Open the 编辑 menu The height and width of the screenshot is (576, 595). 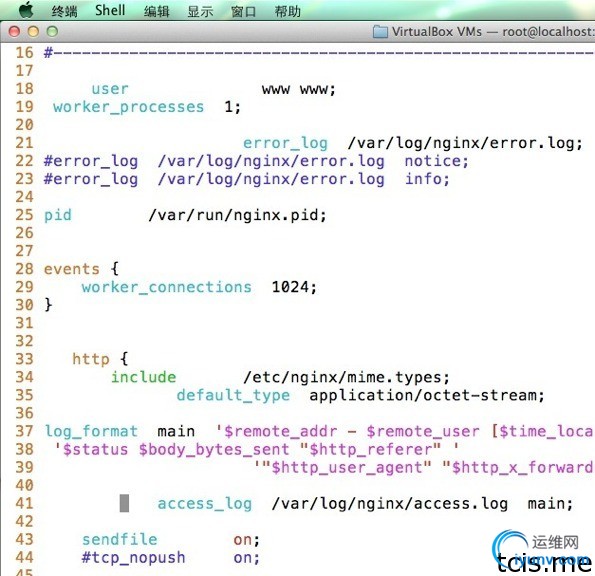[x=156, y=11]
